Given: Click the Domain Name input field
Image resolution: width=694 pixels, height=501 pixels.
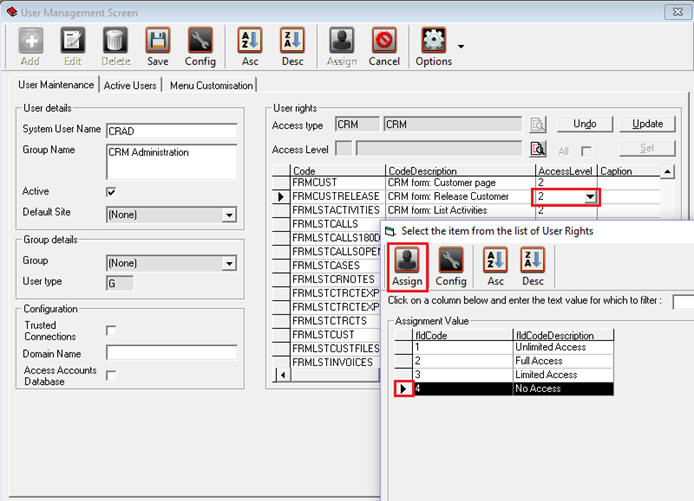Looking at the screenshot, I should point(172,353).
